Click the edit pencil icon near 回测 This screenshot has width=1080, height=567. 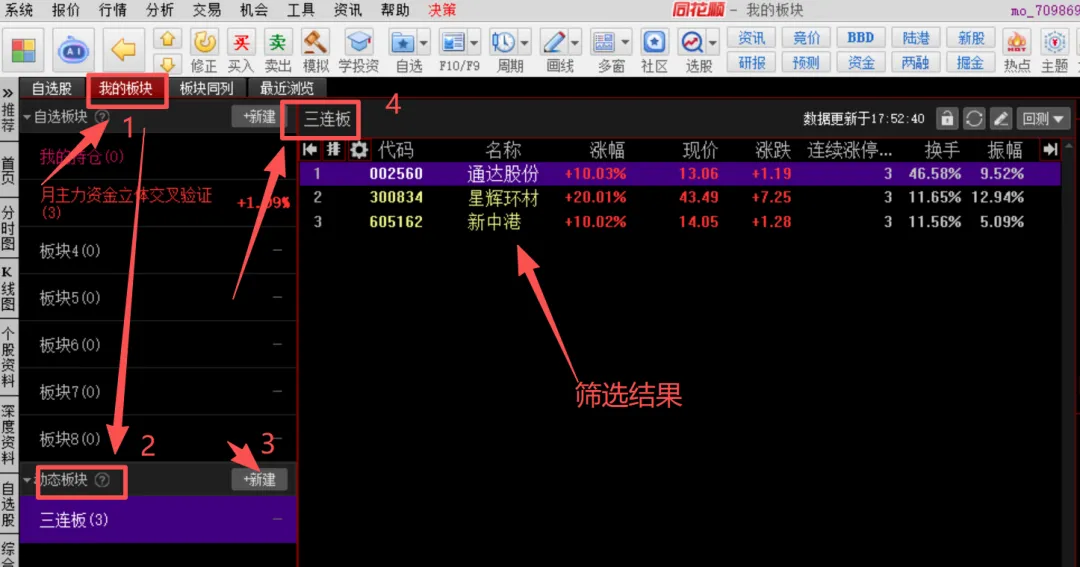click(x=1001, y=118)
